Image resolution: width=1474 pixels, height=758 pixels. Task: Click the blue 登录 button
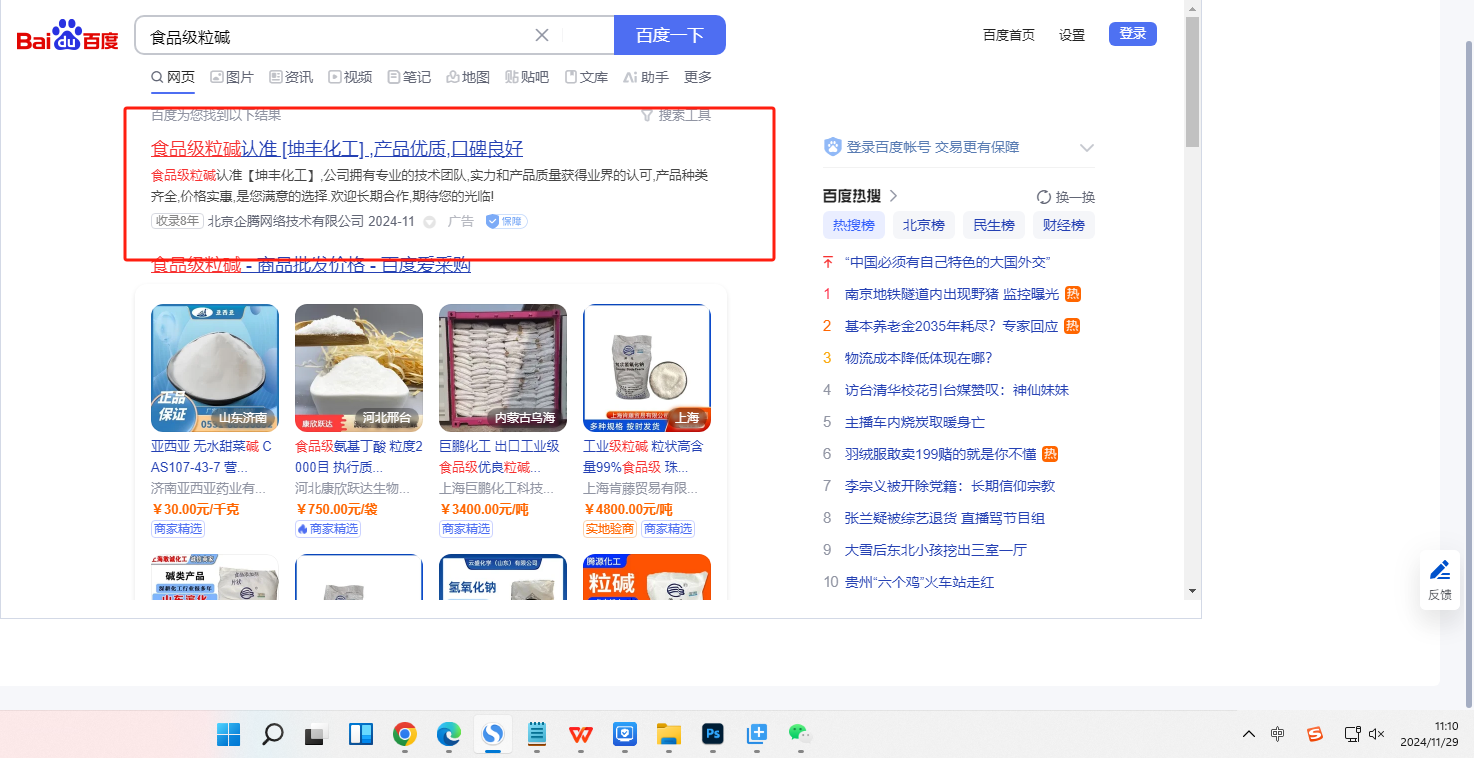click(1133, 34)
